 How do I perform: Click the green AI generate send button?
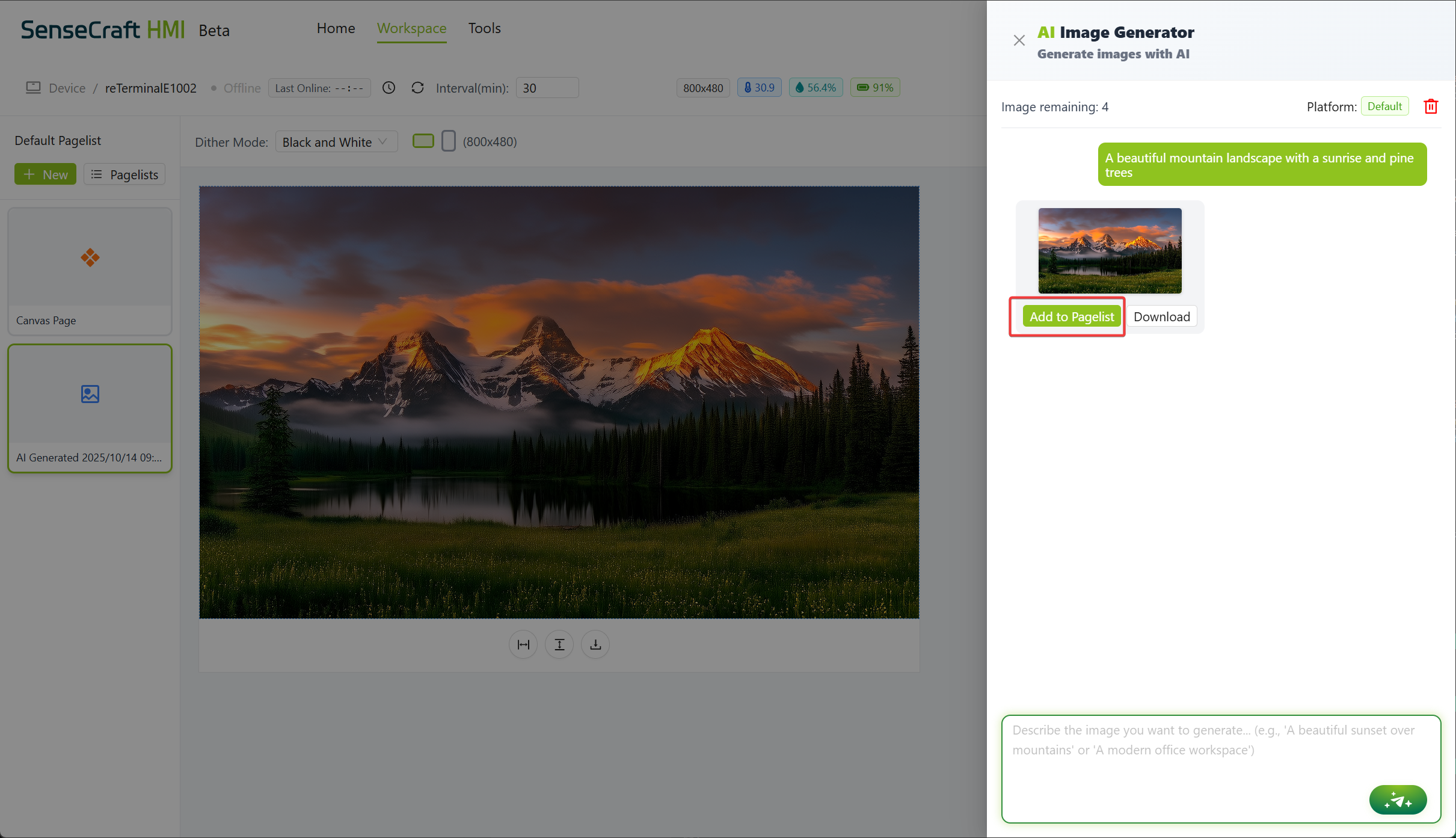(x=1397, y=800)
